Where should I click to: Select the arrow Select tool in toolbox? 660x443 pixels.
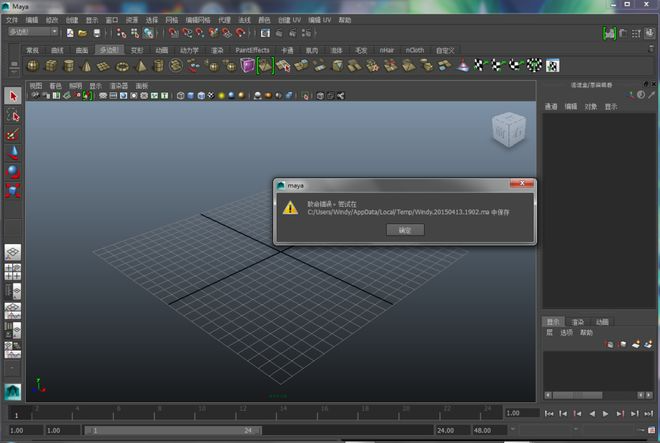(13, 96)
